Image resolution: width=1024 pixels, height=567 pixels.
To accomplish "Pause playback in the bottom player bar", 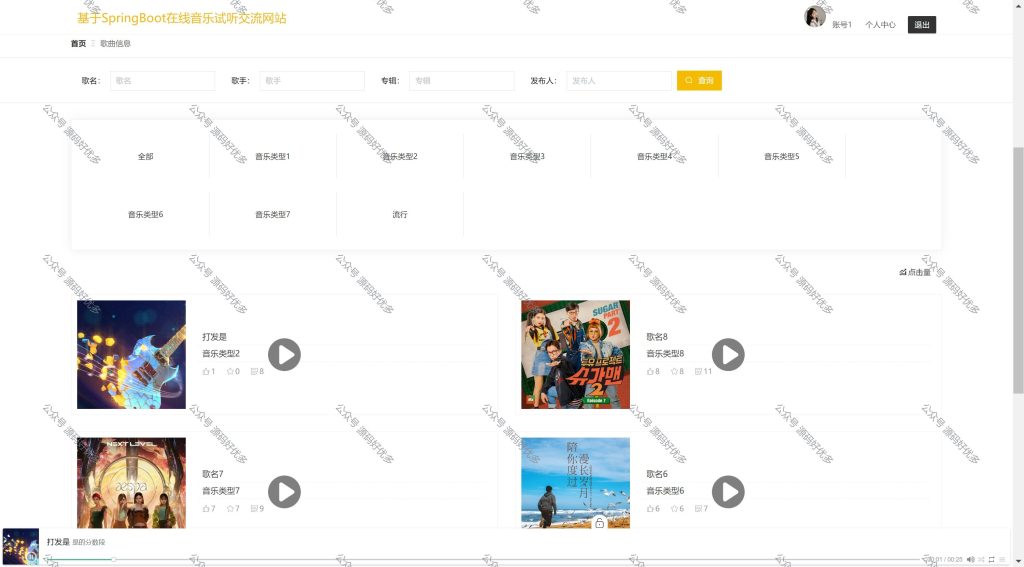I will pyautogui.click(x=32, y=557).
